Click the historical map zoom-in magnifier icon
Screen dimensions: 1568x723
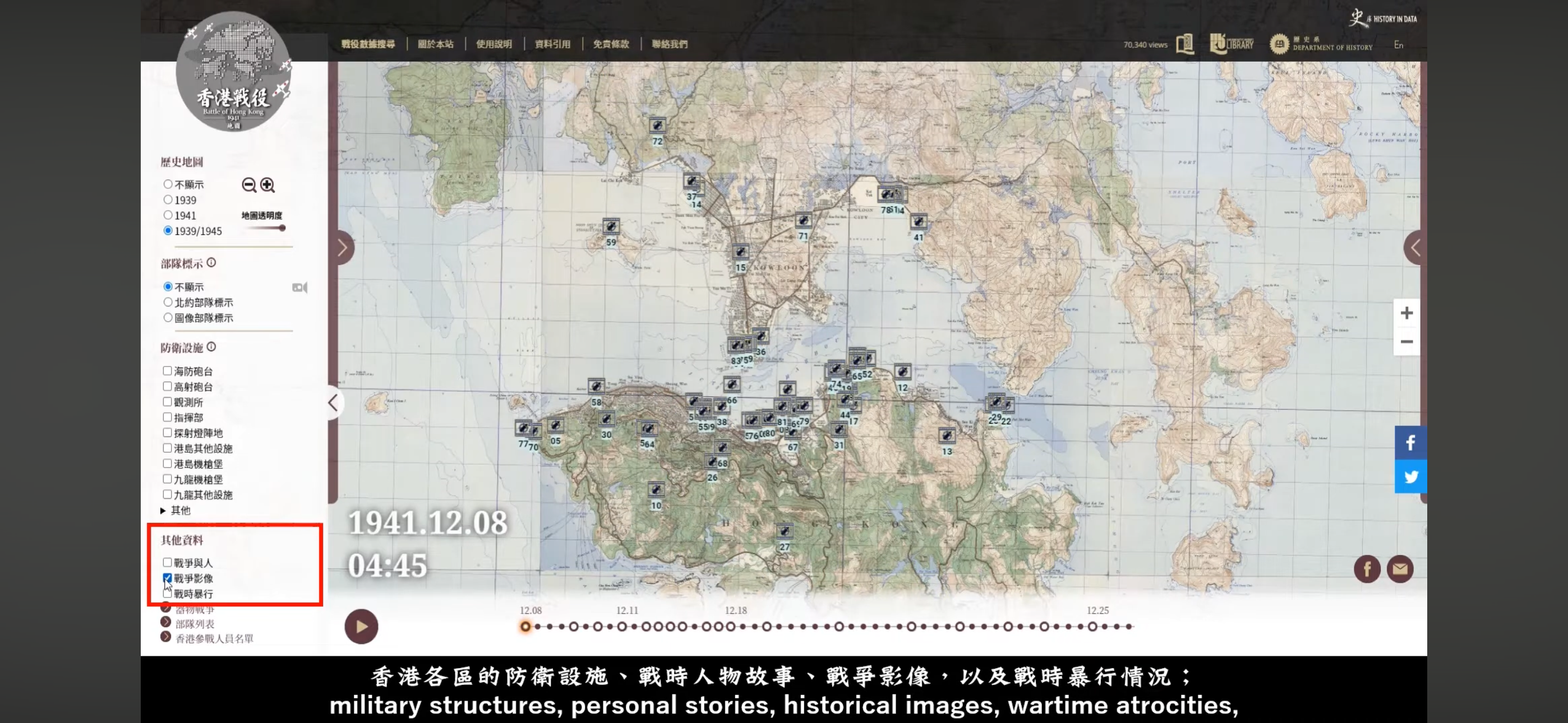[x=267, y=185]
